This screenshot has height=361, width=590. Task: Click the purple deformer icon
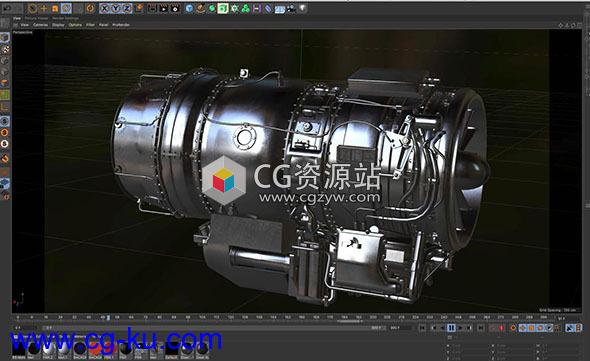point(268,8)
